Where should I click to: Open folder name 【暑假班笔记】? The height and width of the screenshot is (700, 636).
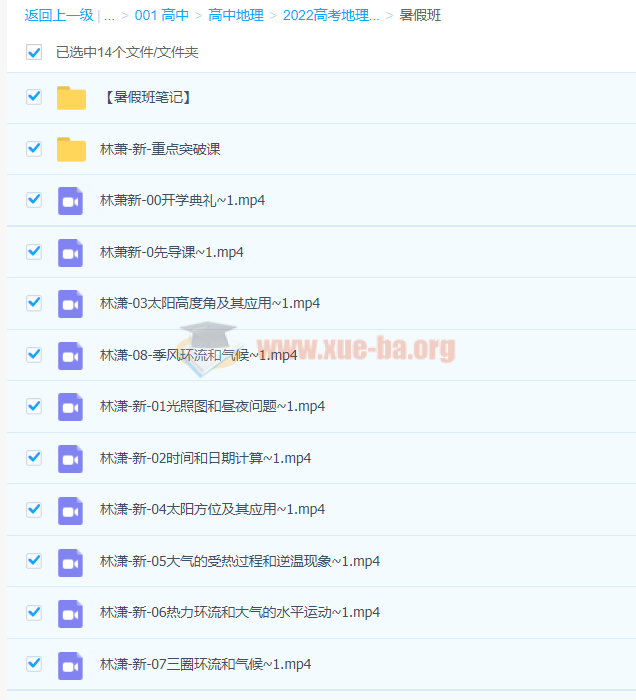pos(147,97)
